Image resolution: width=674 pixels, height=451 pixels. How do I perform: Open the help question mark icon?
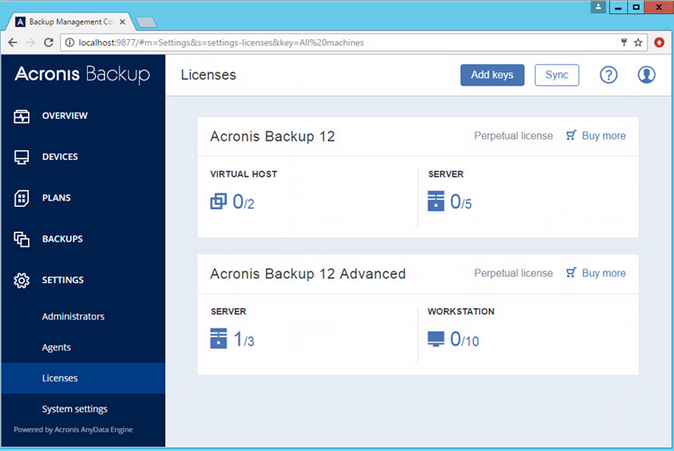[x=608, y=75]
